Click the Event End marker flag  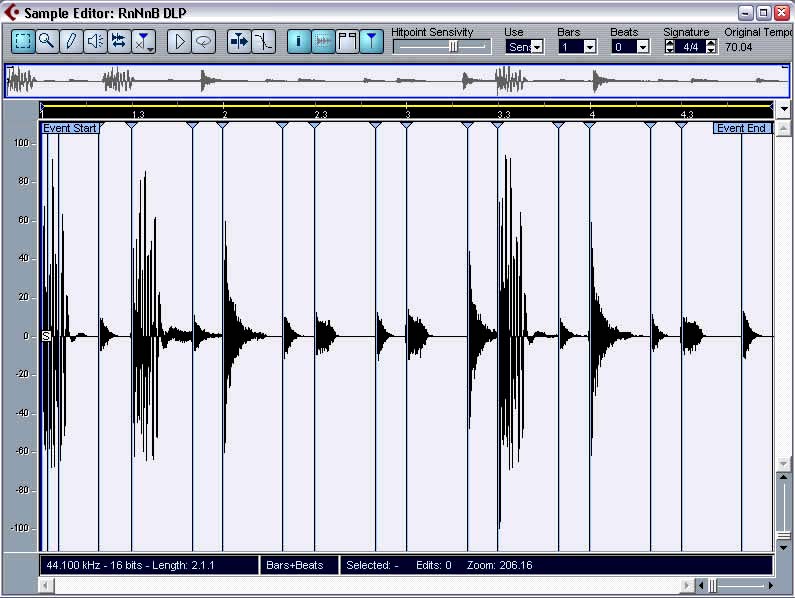pyautogui.click(x=742, y=128)
